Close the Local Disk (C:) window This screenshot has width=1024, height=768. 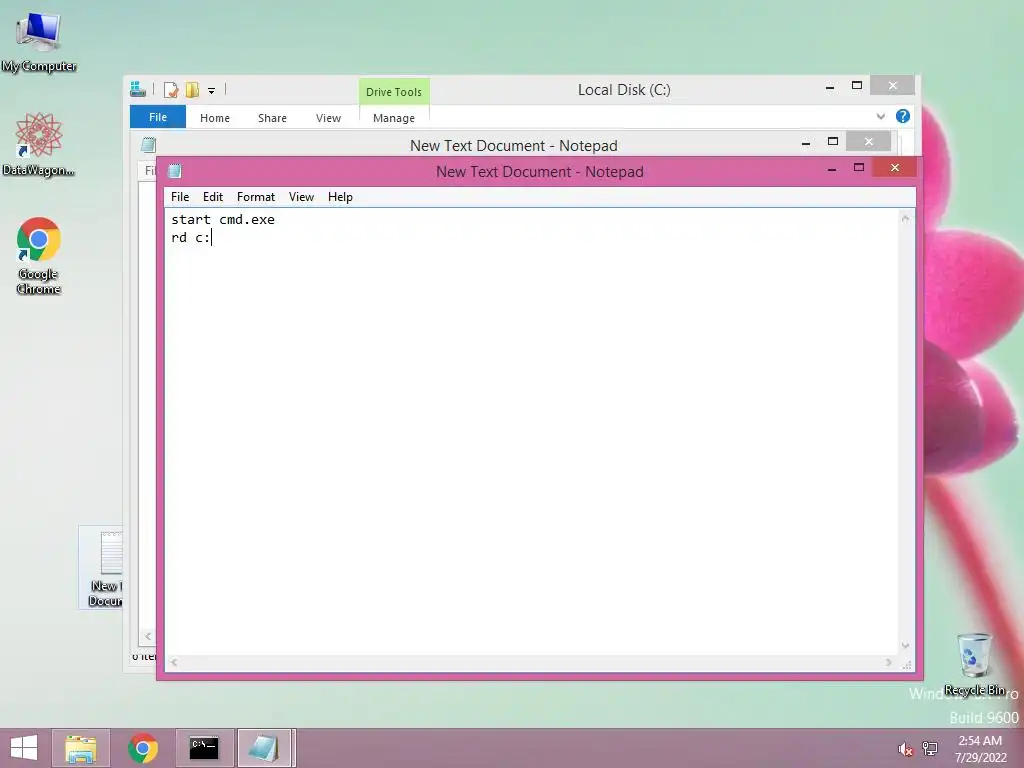pyautogui.click(x=893, y=86)
